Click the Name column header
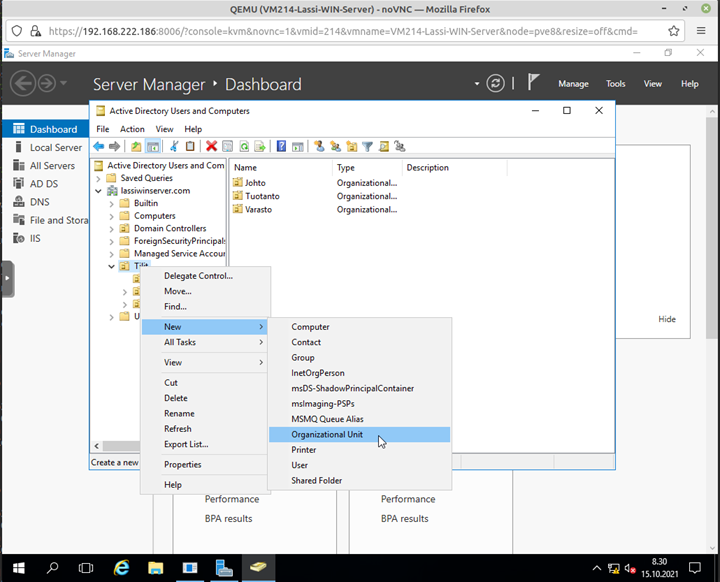 pyautogui.click(x=281, y=168)
